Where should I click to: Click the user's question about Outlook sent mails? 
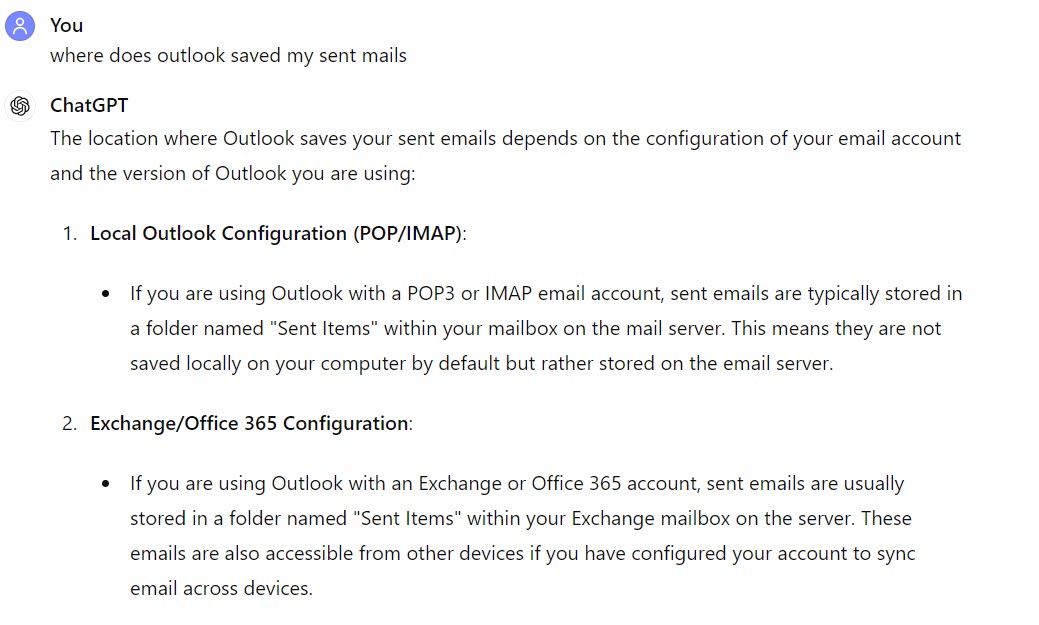click(228, 55)
